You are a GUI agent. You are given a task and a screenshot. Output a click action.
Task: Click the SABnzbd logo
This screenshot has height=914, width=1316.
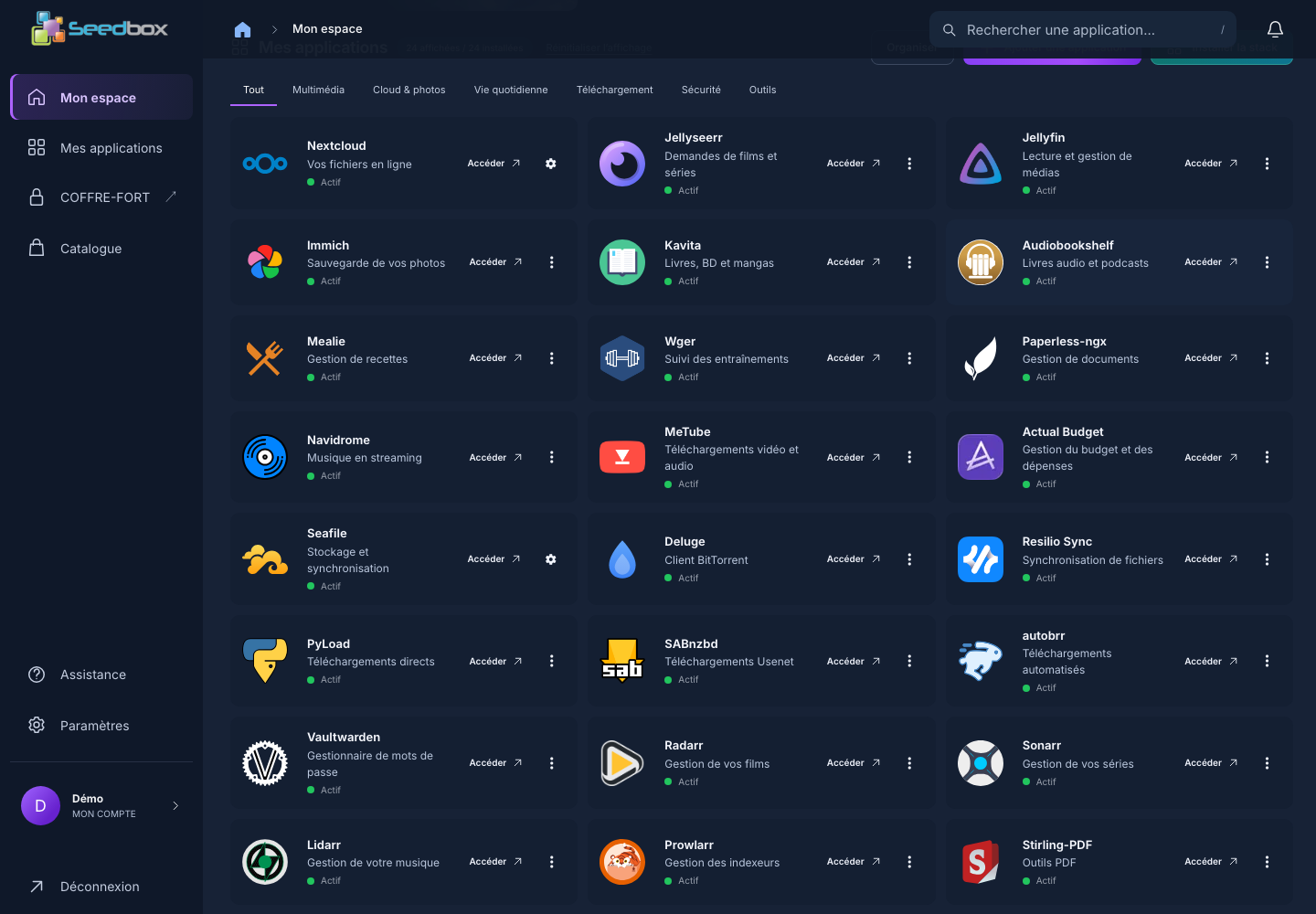tap(622, 661)
